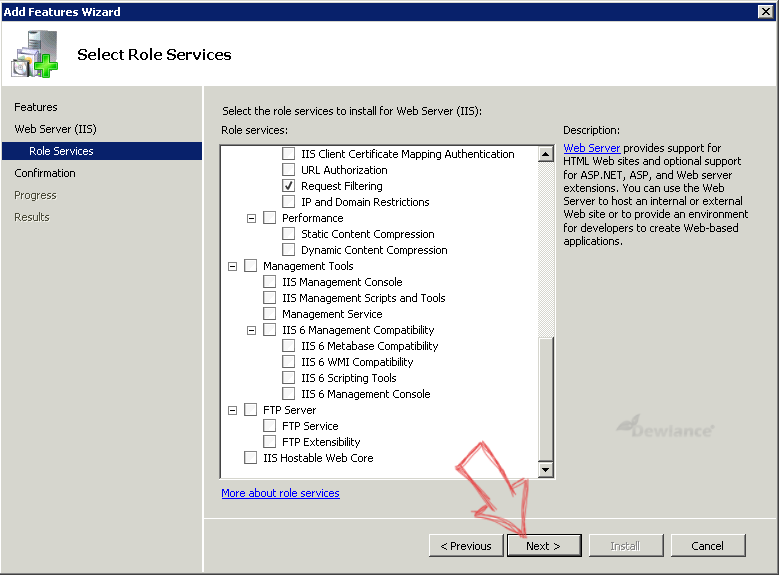Collapse IIS 6 Management Compatibility node
Viewport: 779px width, 575px height.
point(251,330)
